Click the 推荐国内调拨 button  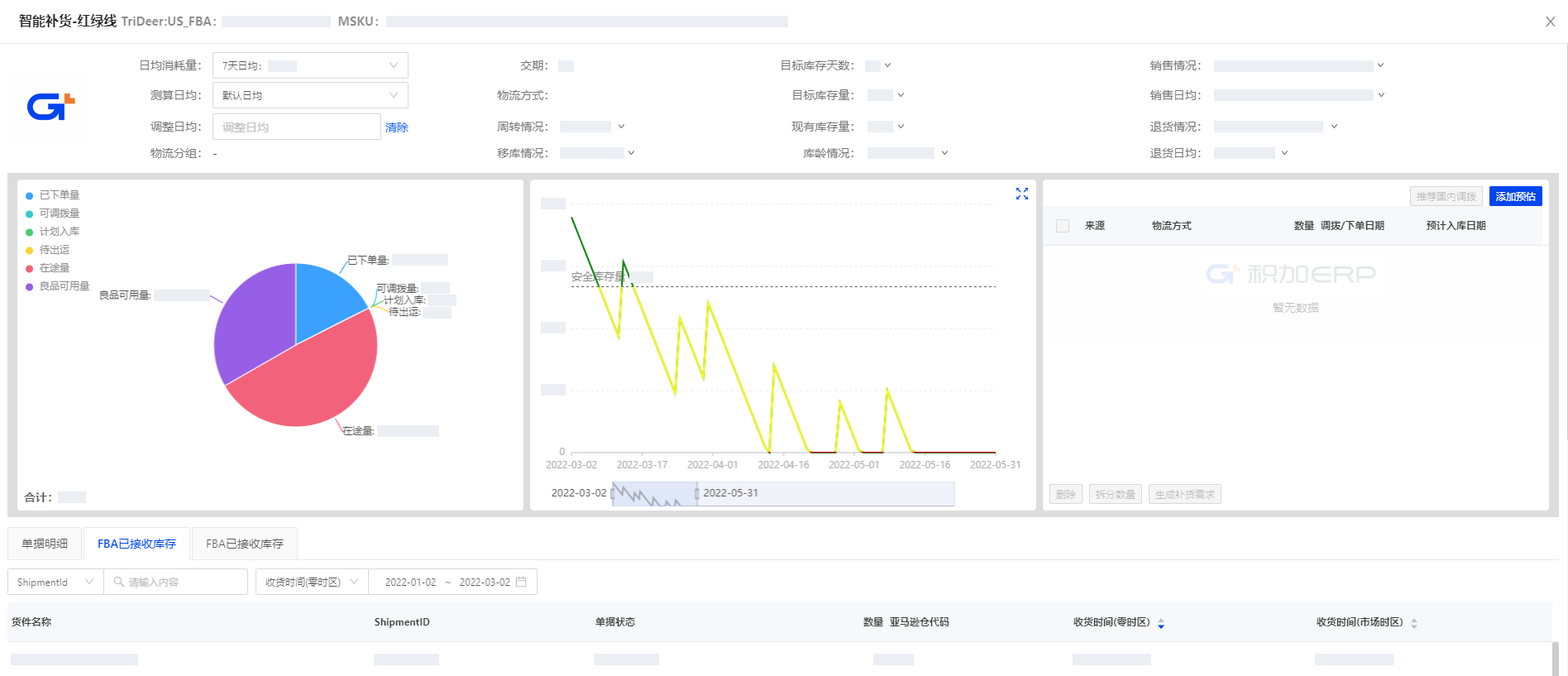[1446, 196]
